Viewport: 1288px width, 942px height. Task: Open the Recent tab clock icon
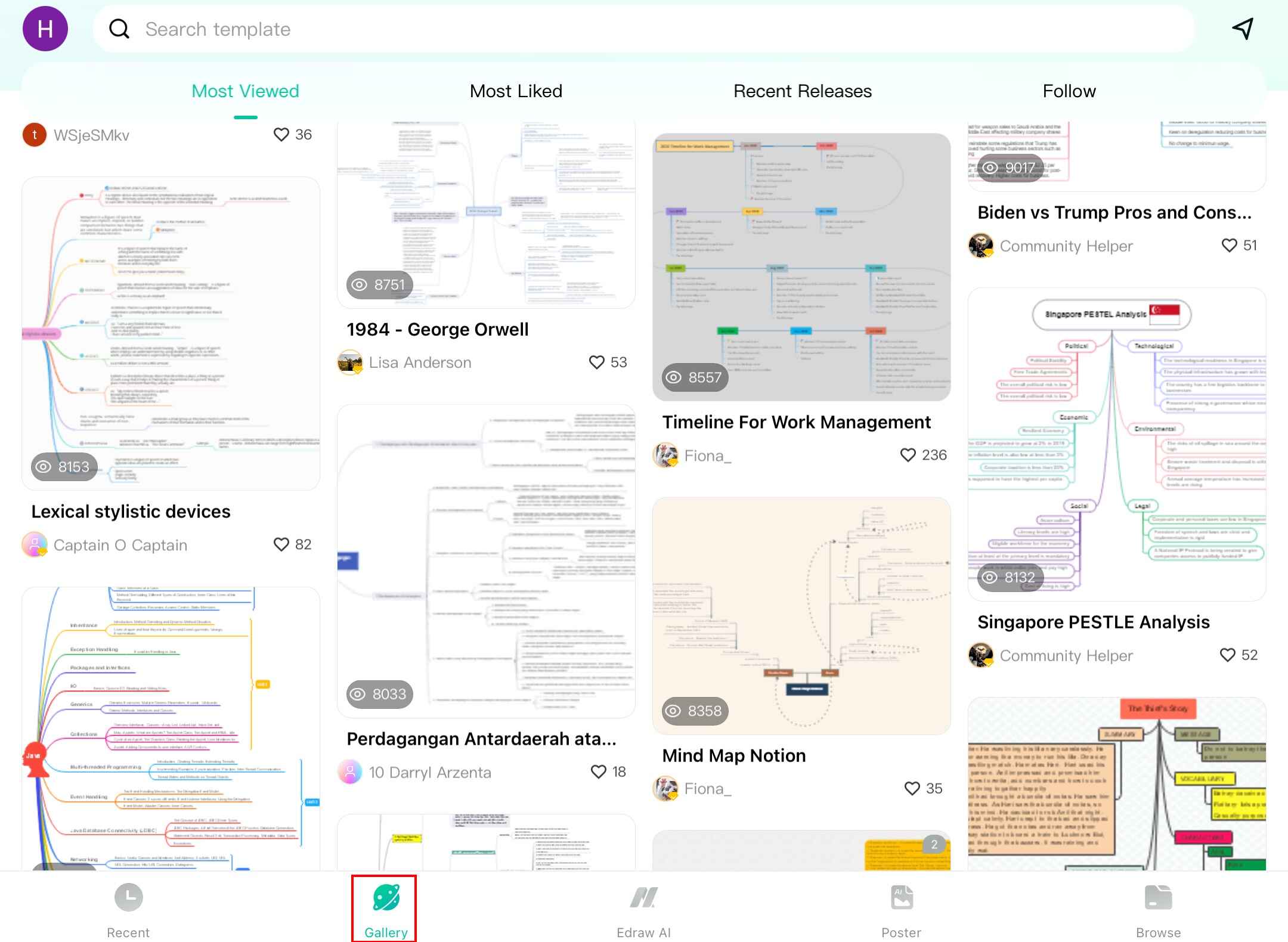click(128, 898)
